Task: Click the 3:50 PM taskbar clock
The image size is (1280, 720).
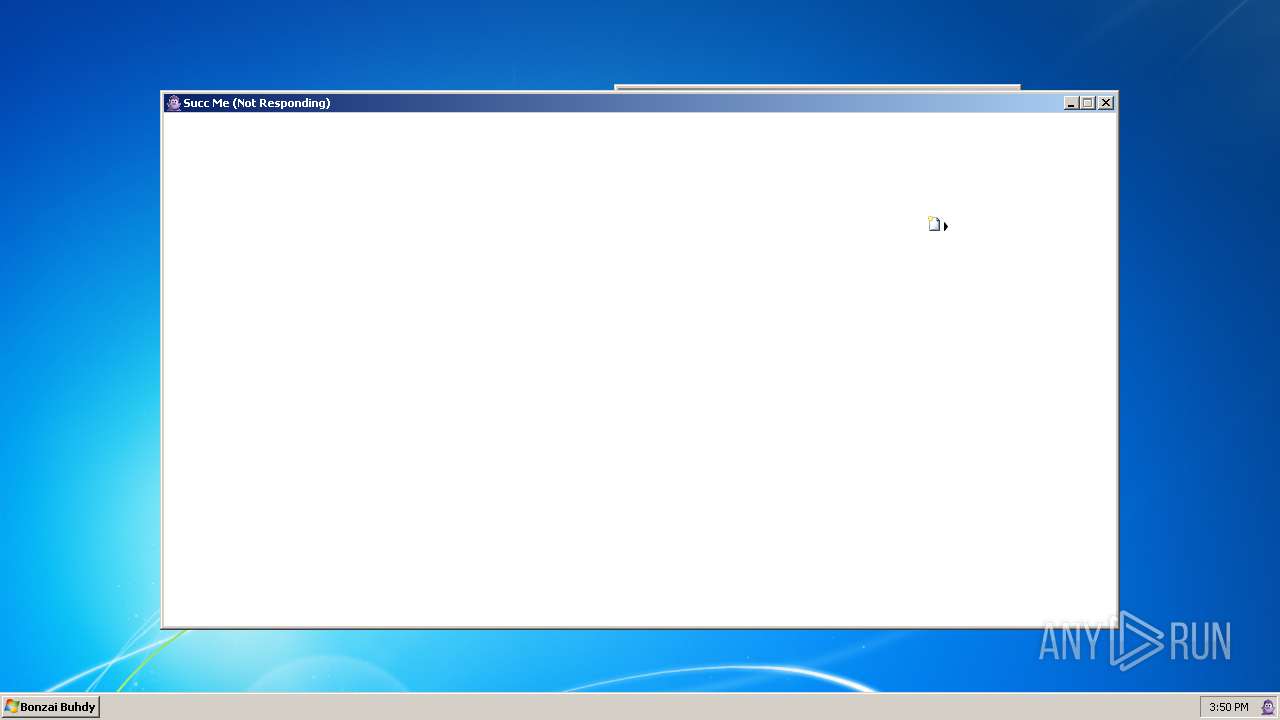Action: [1228, 707]
